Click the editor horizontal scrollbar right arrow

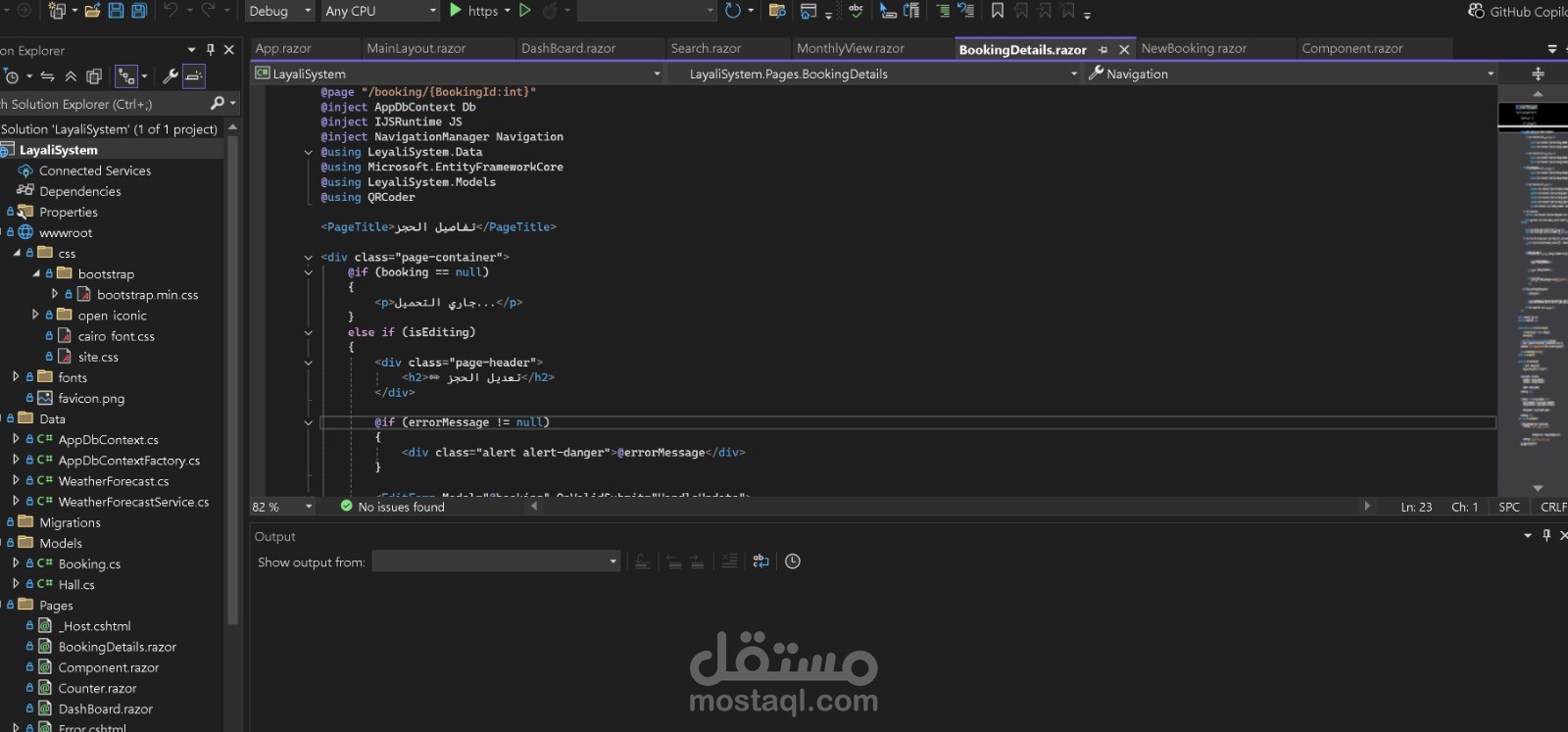click(1367, 507)
